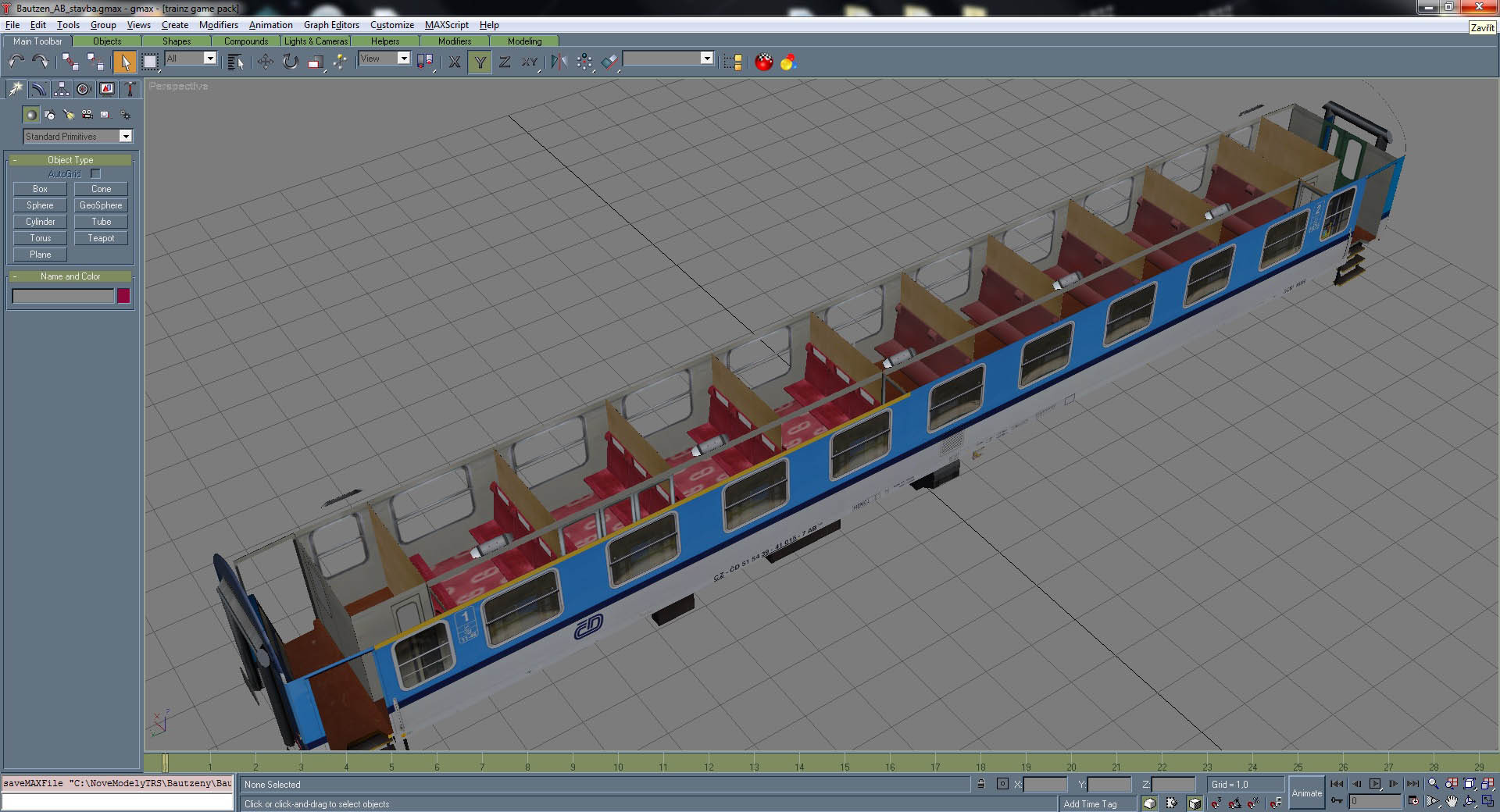Open the Material Editor red sphere icon
The image size is (1500, 812).
pyautogui.click(x=764, y=62)
